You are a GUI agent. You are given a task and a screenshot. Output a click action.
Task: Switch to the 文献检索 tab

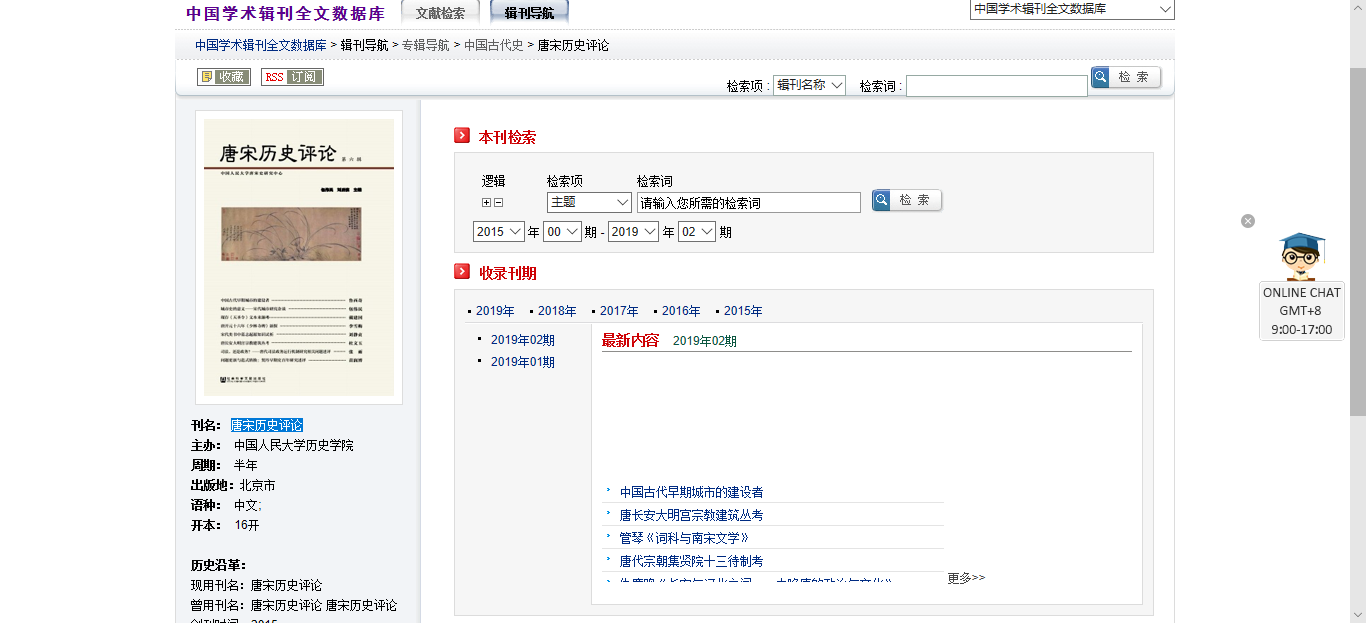(x=440, y=13)
